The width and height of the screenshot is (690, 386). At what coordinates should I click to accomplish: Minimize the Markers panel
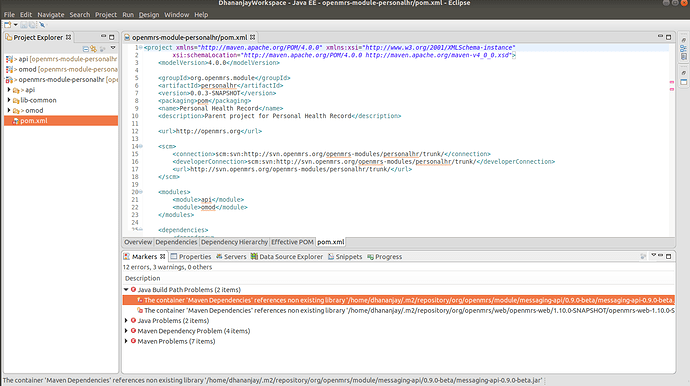coord(661,255)
